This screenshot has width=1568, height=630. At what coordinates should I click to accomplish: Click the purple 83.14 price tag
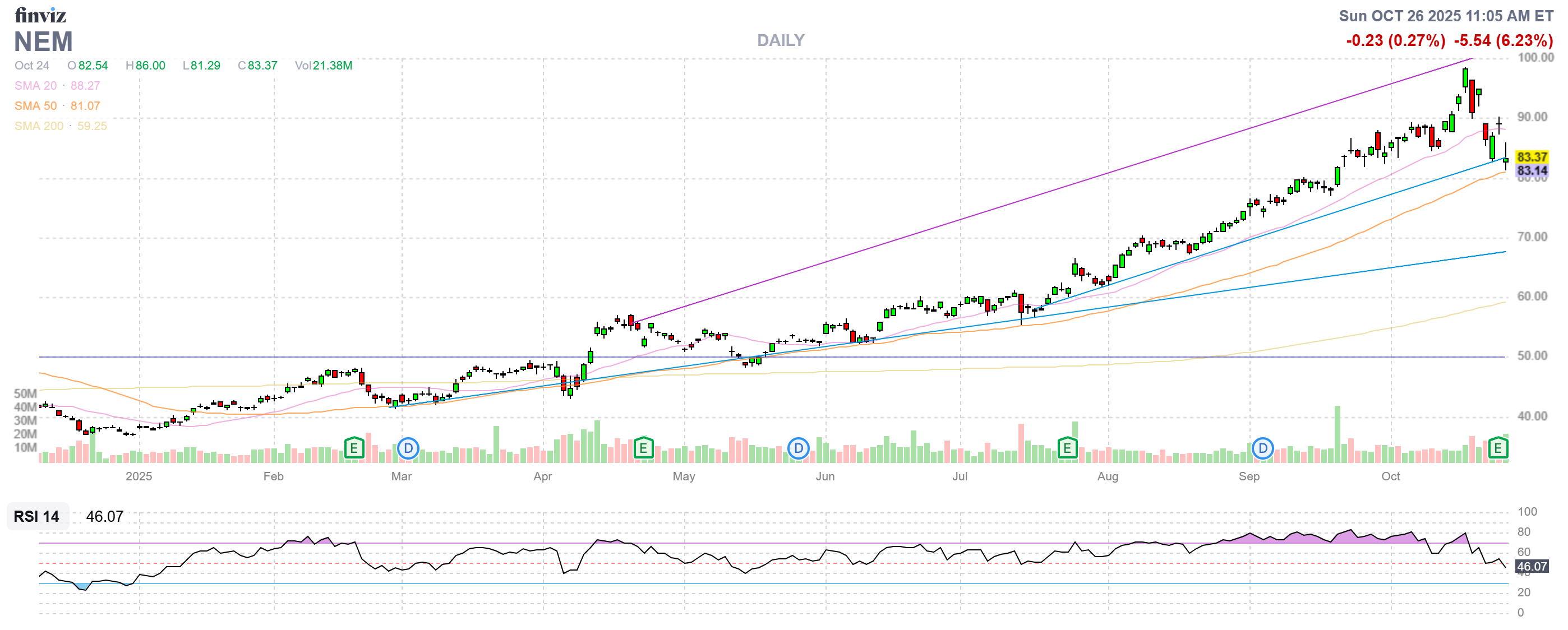[x=1532, y=171]
